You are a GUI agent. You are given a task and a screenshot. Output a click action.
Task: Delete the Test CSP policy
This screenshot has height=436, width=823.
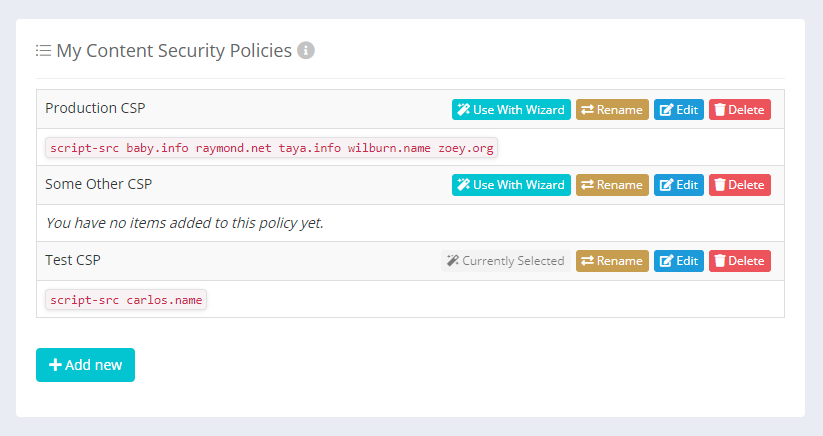pyautogui.click(x=740, y=261)
